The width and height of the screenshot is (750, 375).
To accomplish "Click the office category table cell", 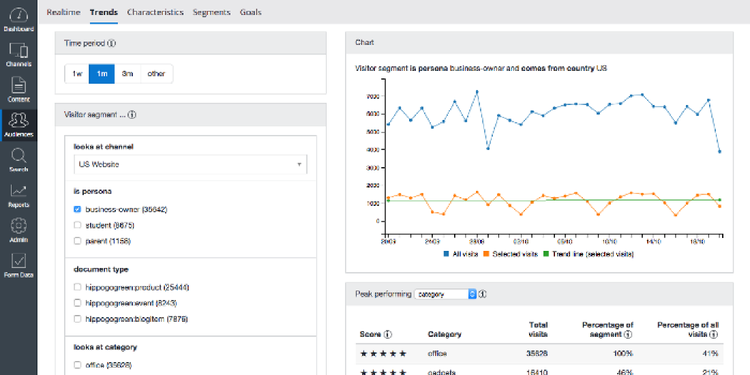I will [437, 354].
